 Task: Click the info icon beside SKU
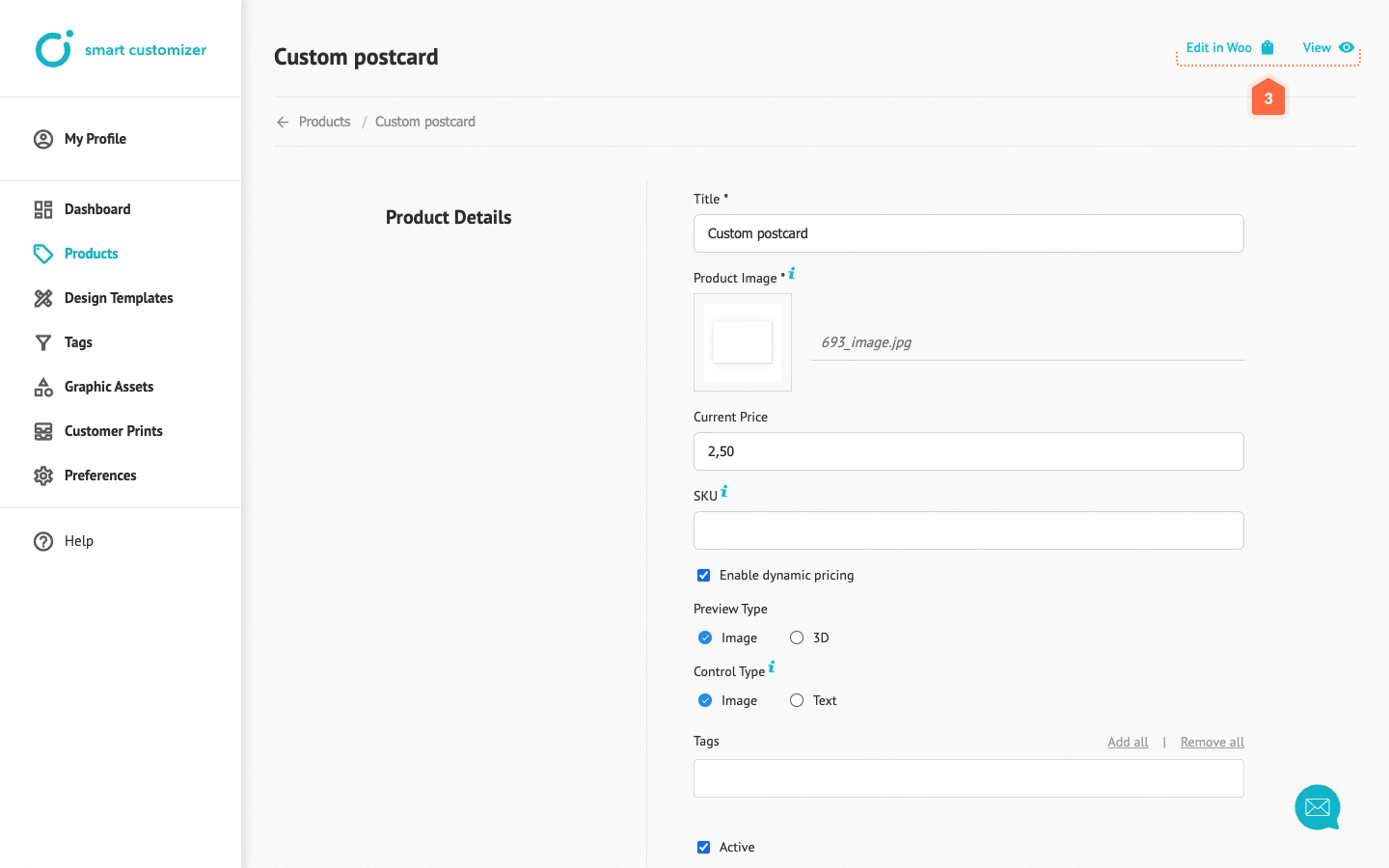724,491
